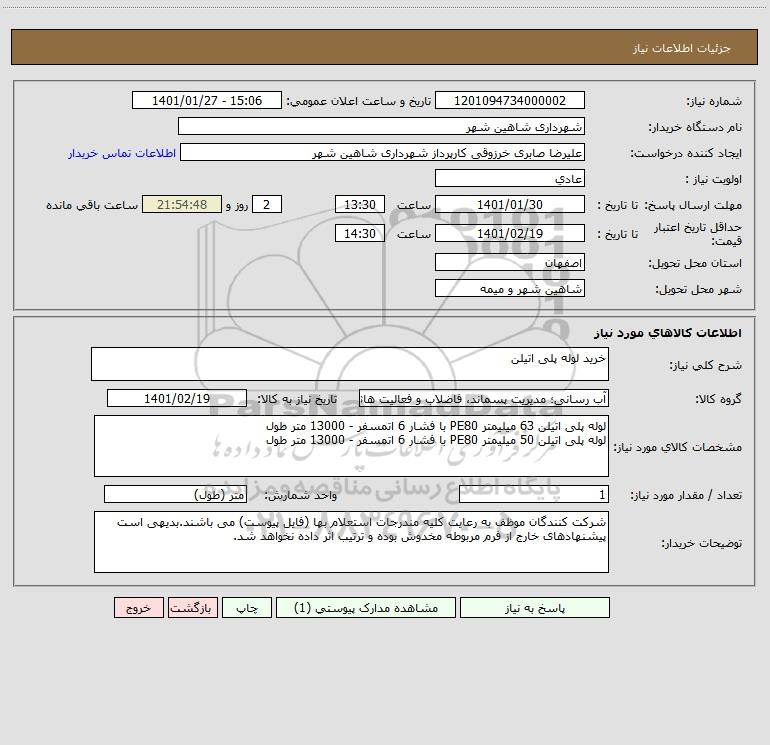This screenshot has height=745, width=770.
Task: Click the goods group field آب رسانی
Action: pos(484,398)
